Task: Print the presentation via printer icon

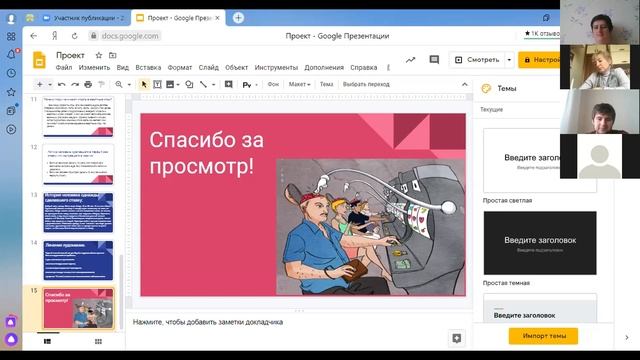Action: point(88,84)
